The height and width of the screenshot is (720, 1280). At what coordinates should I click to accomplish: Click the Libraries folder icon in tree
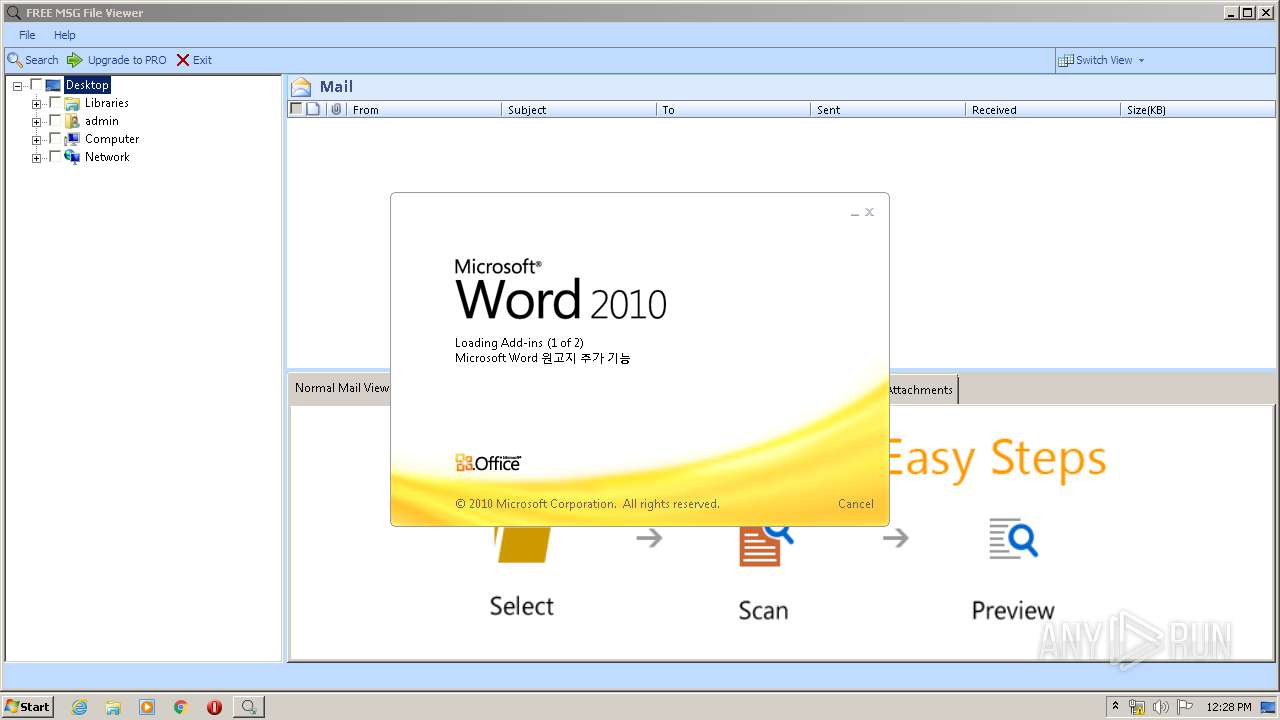coord(72,103)
